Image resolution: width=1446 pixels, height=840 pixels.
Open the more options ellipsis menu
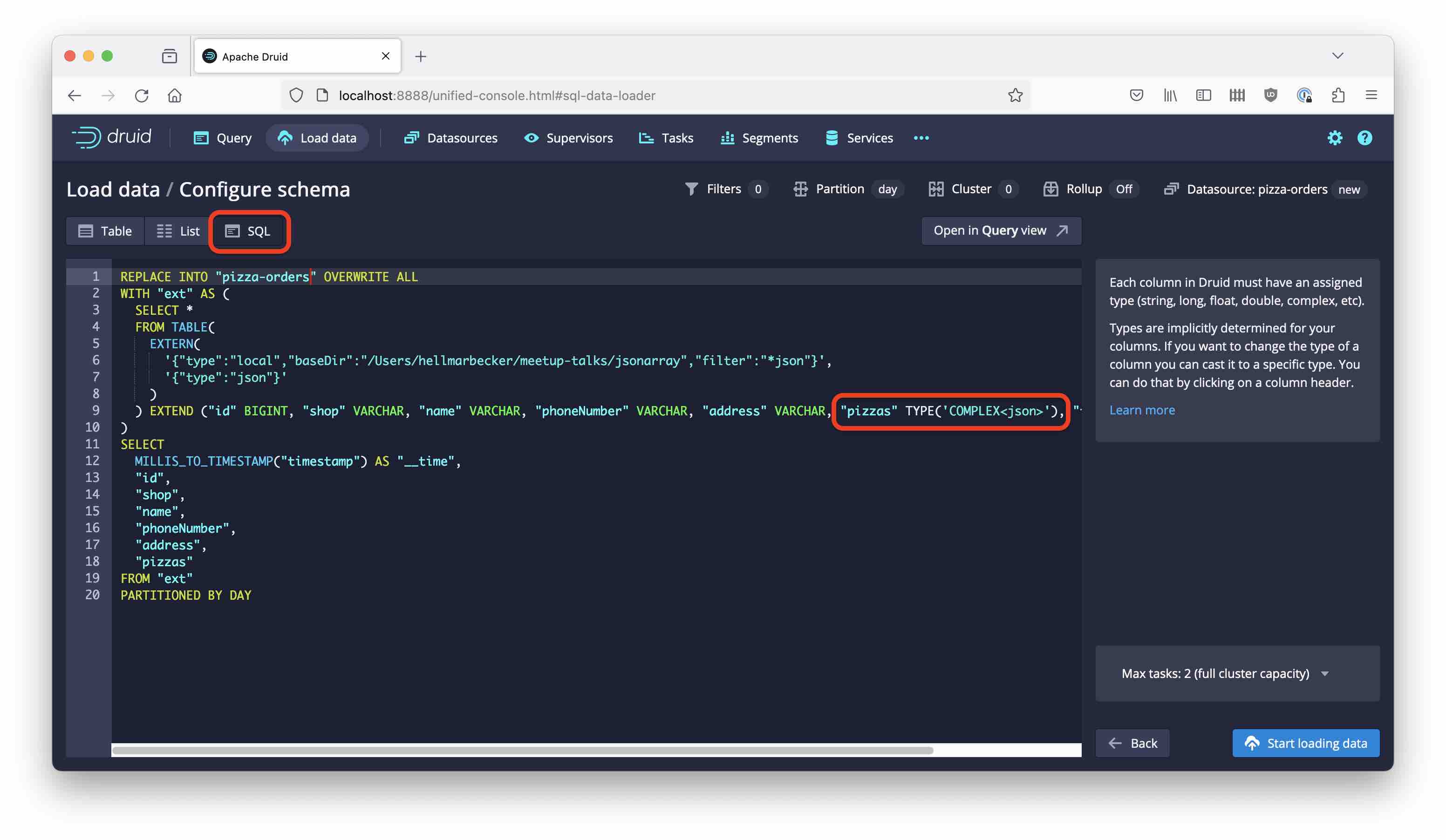coord(921,138)
